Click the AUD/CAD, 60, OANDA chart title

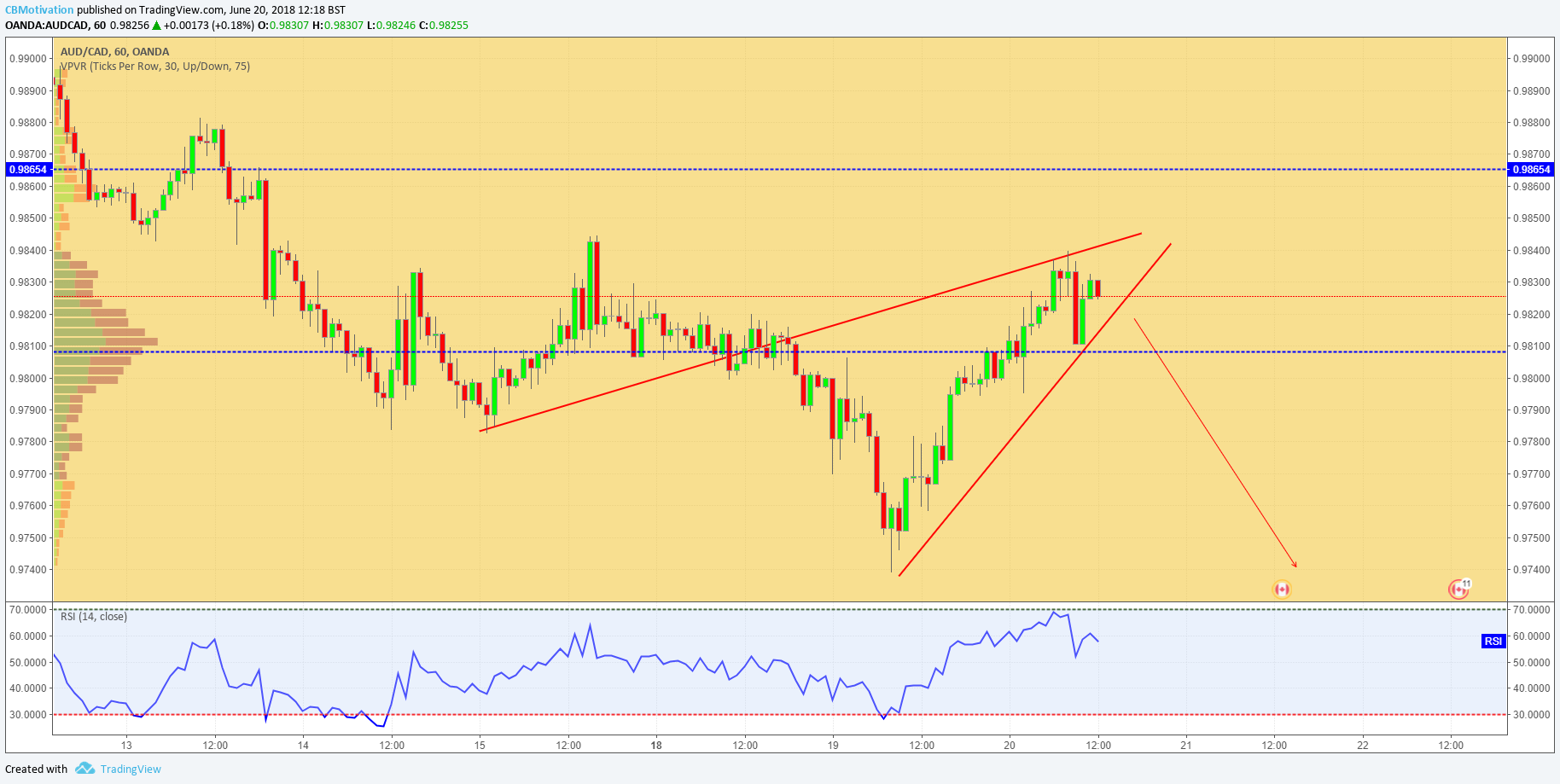click(115, 52)
